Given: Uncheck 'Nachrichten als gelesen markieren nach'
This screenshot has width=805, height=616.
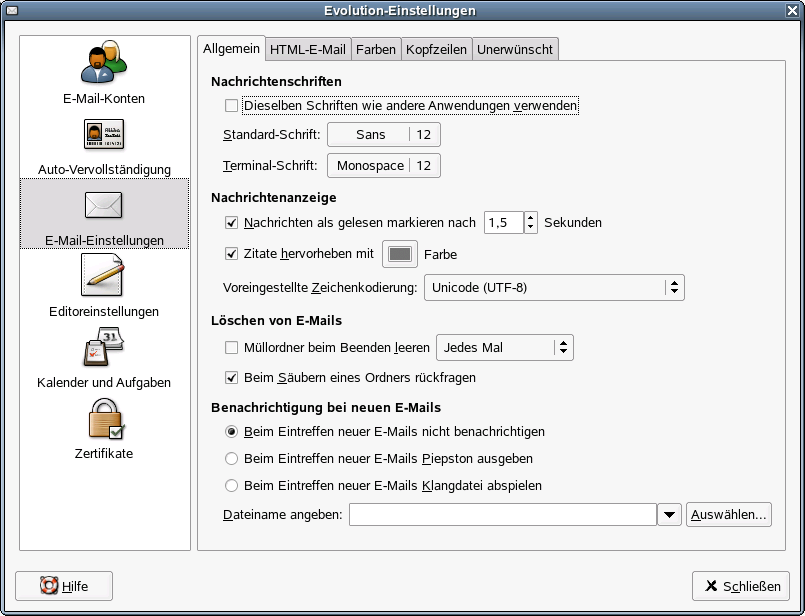Looking at the screenshot, I should tap(233, 223).
